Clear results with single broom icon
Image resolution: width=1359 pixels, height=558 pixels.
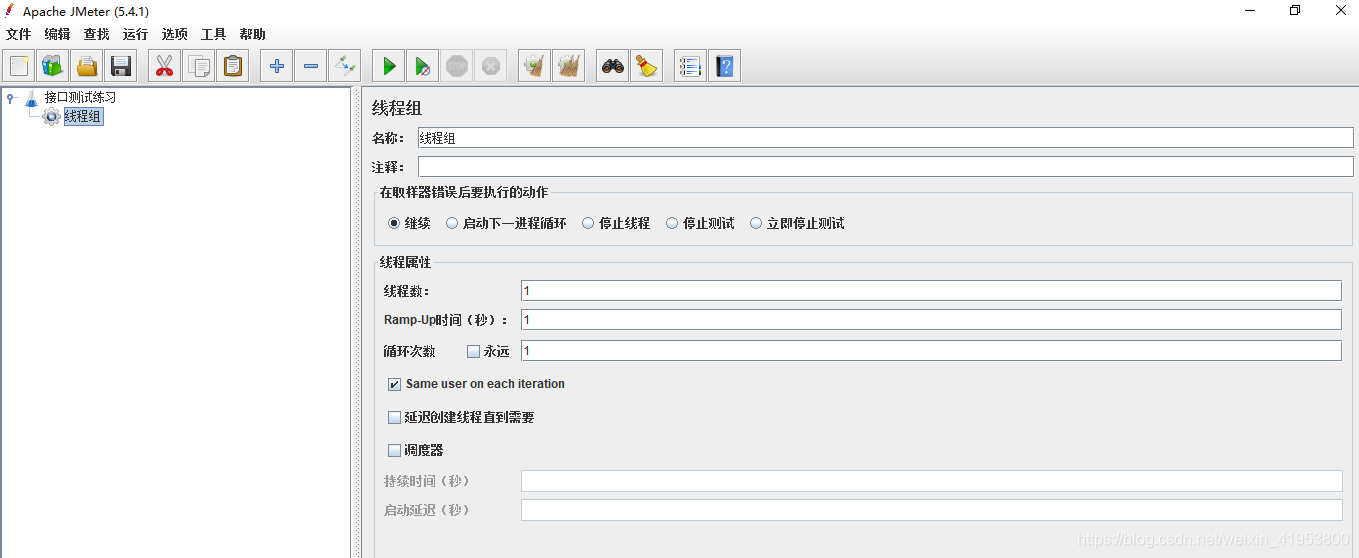click(535, 66)
